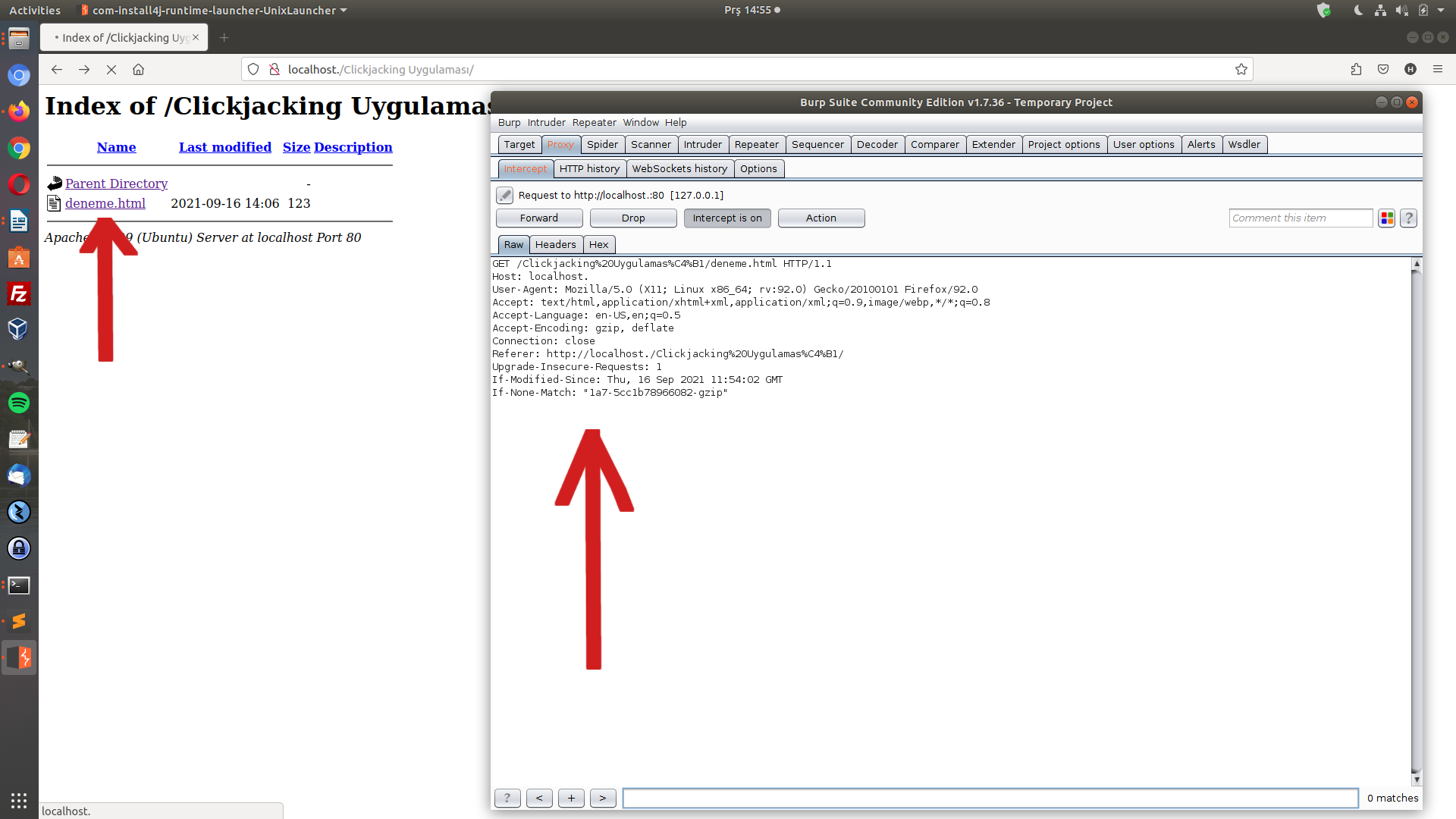Open LibreOffice Writer from dock

[x=19, y=221]
